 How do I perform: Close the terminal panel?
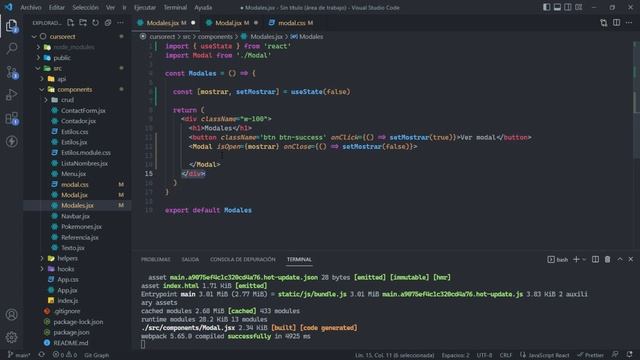(x=631, y=260)
